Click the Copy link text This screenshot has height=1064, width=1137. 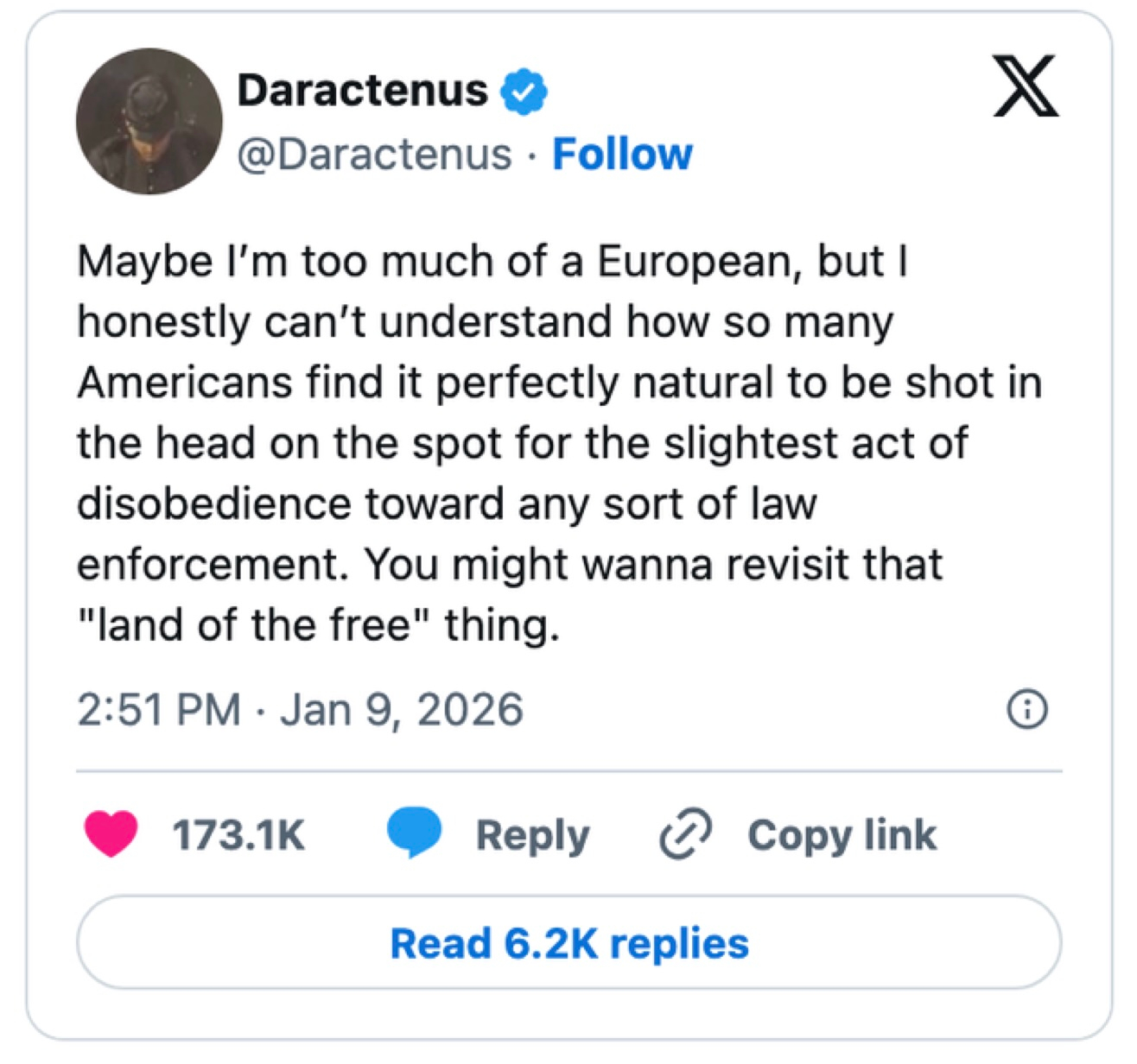coord(842,835)
